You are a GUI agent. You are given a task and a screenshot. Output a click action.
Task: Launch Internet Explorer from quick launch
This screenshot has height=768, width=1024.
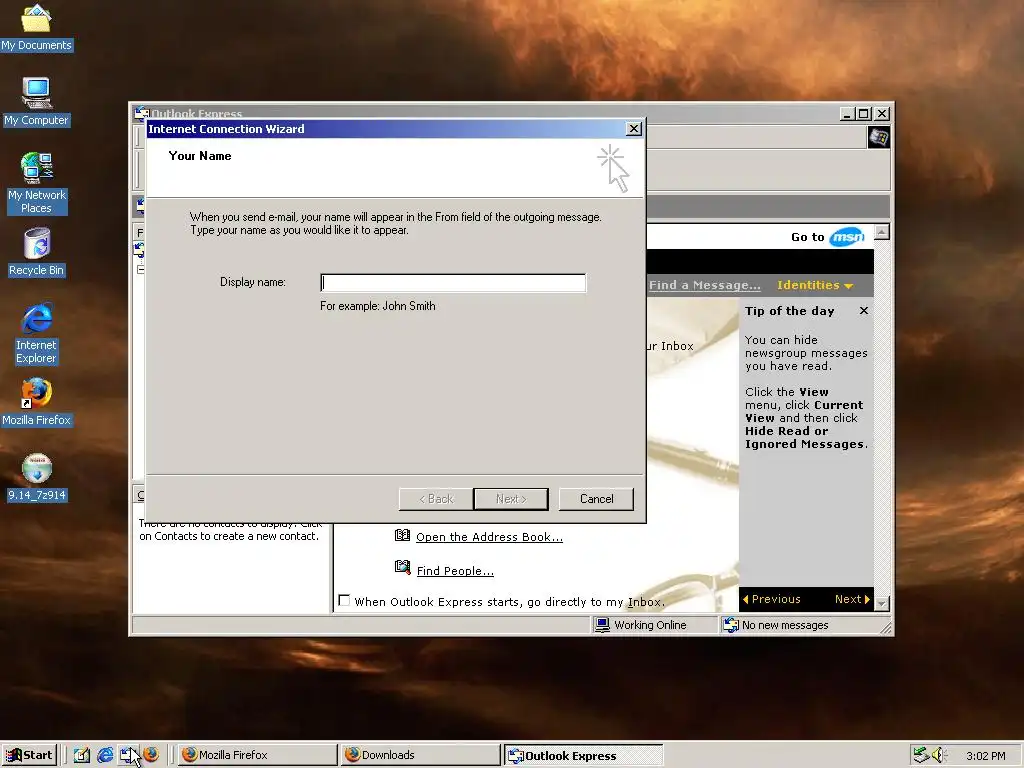104,755
